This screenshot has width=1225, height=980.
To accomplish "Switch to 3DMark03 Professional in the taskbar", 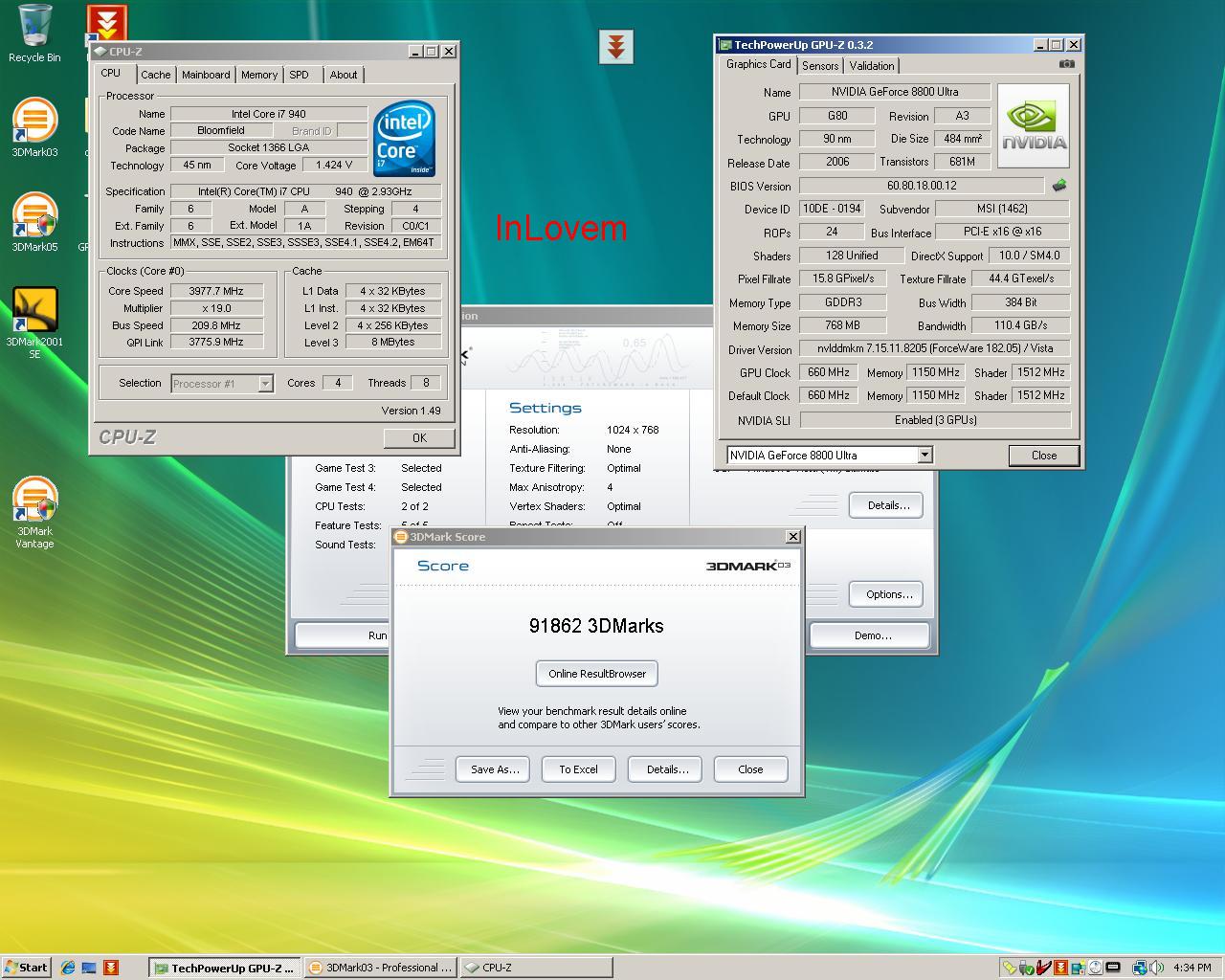I will pyautogui.click(x=380, y=968).
